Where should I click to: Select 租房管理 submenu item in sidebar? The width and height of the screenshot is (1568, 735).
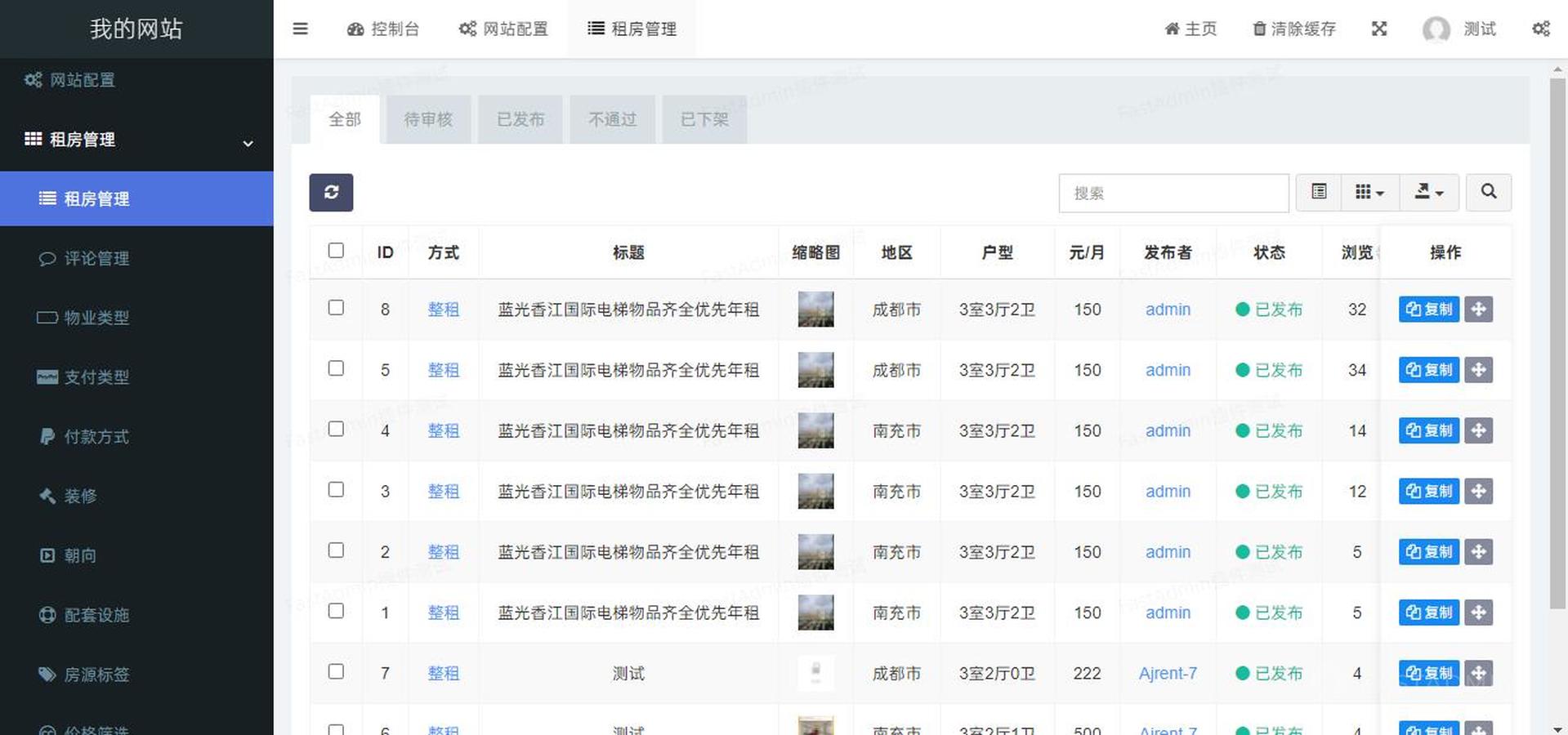136,198
